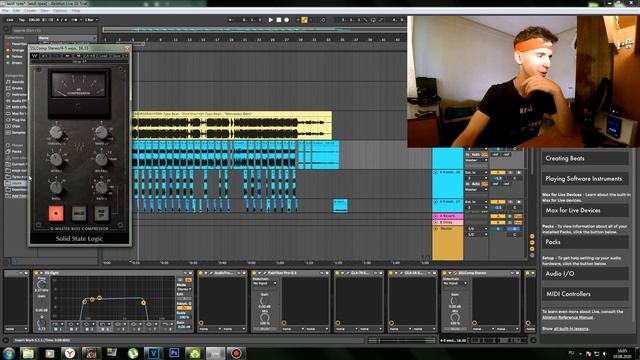Open the Playing Software Instruments lesson
This screenshot has height=360, width=640.
585,179
